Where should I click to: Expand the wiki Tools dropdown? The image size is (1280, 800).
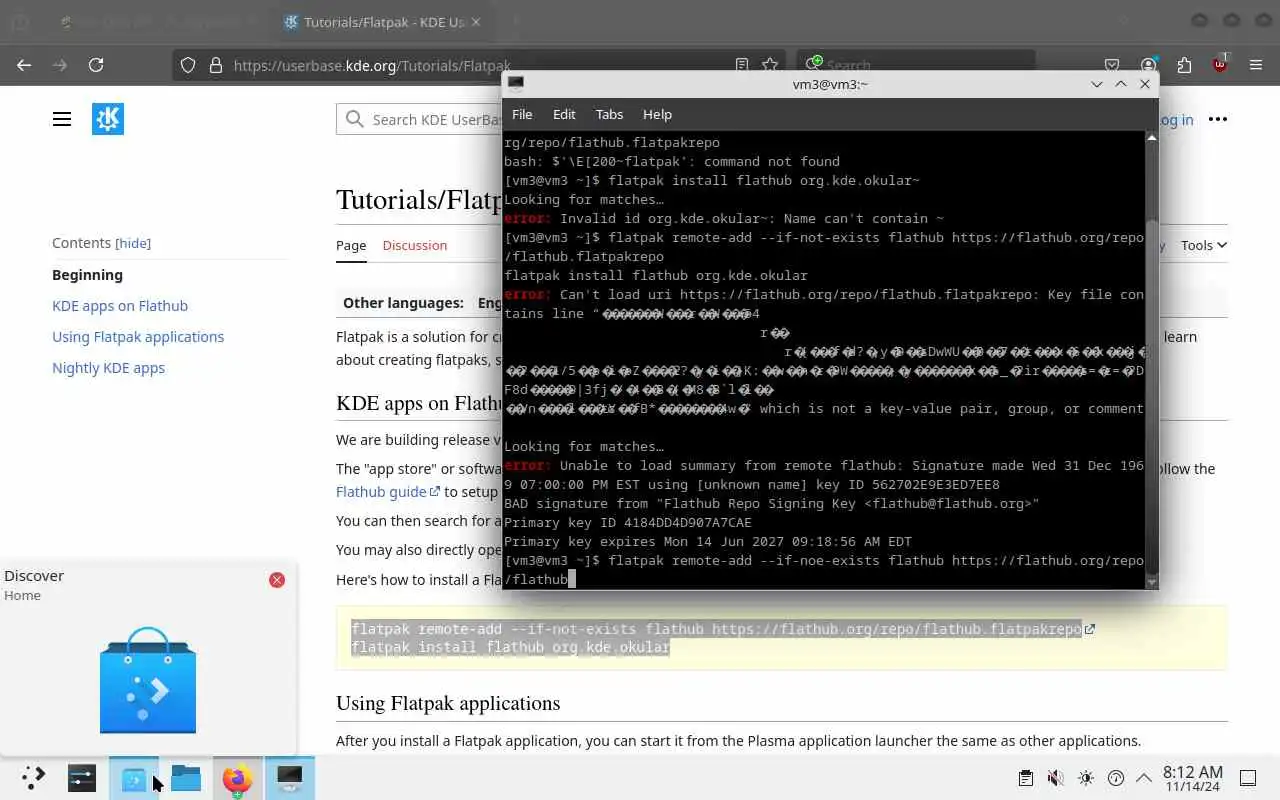point(1203,245)
